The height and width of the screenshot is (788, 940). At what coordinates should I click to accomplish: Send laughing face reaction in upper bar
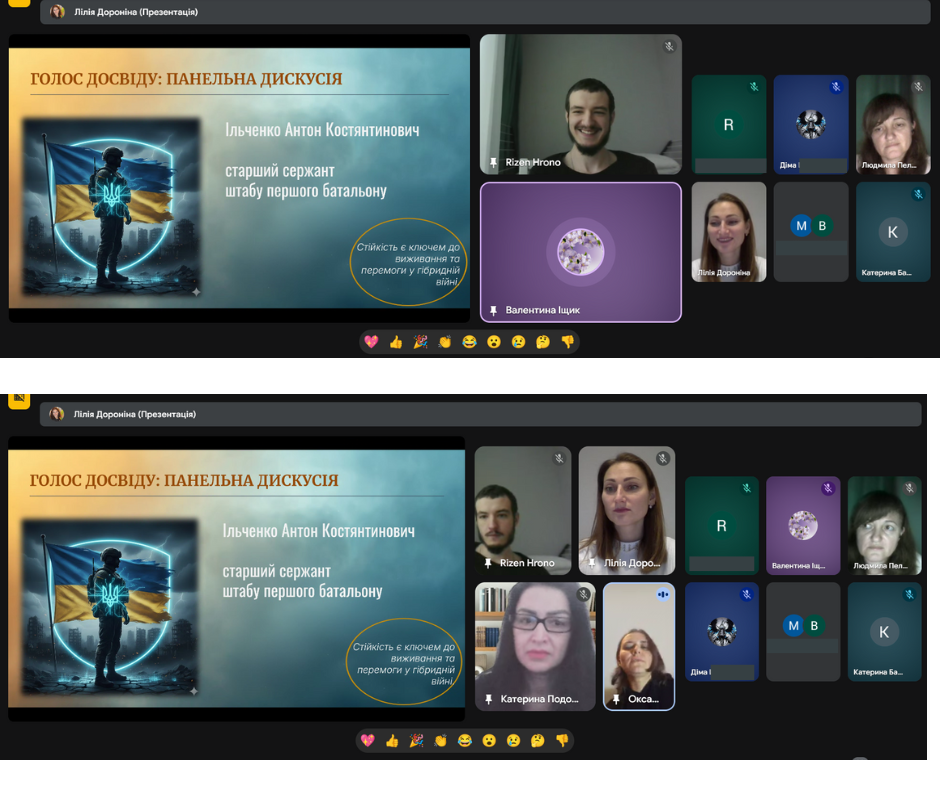coord(469,342)
